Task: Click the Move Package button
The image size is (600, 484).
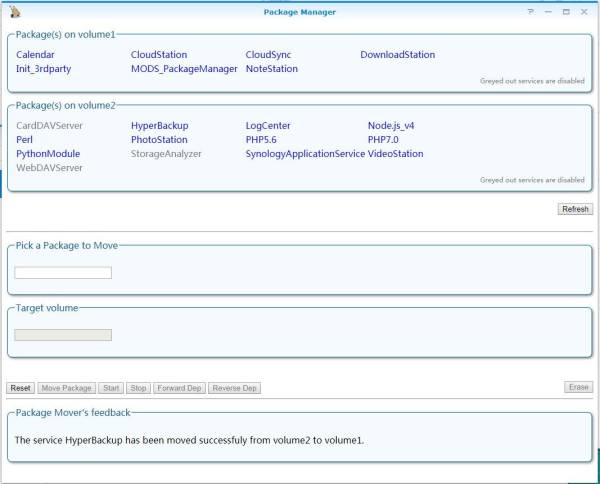Action: (67, 388)
